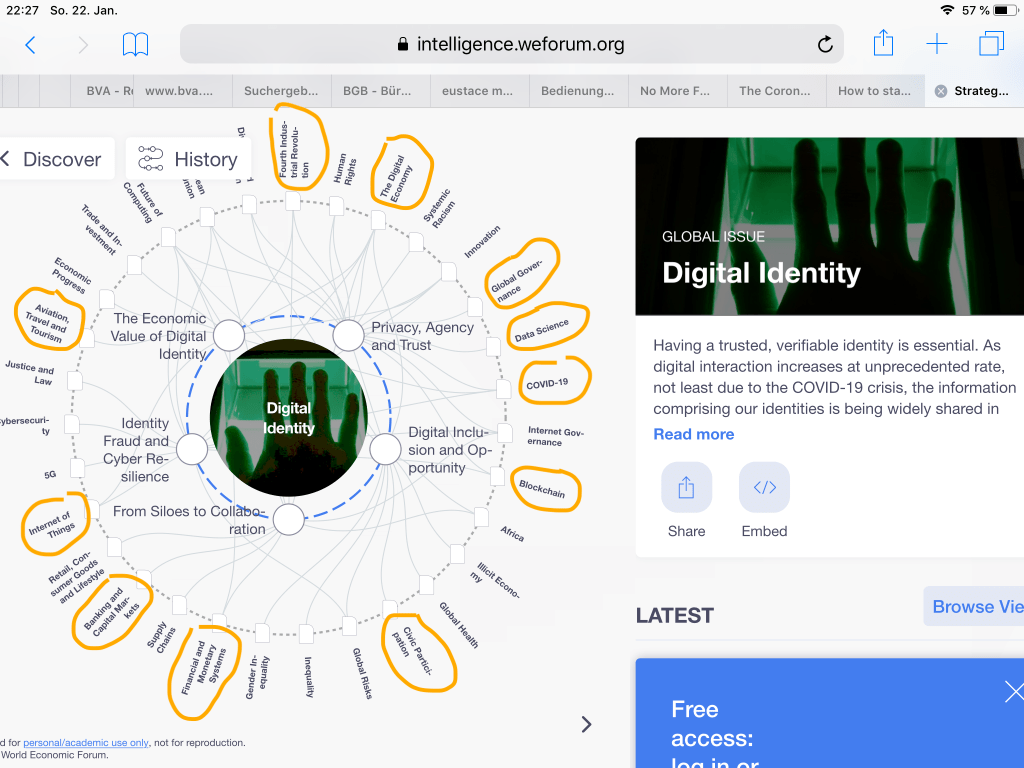Show all tabs with the overview icon
Viewport: 1024px width, 768px height.
(991, 44)
